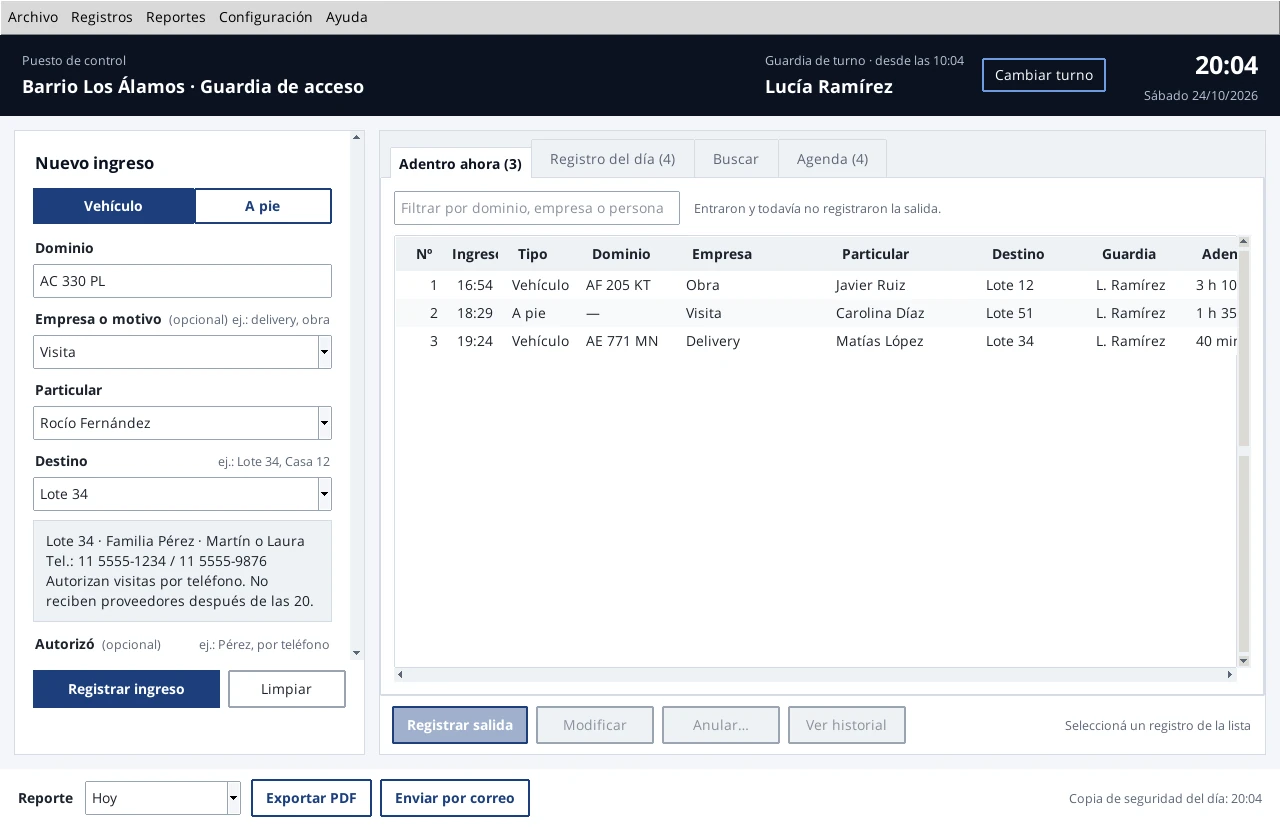The width and height of the screenshot is (1280, 827).
Task: Open the Ayuda menu
Action: (x=347, y=17)
